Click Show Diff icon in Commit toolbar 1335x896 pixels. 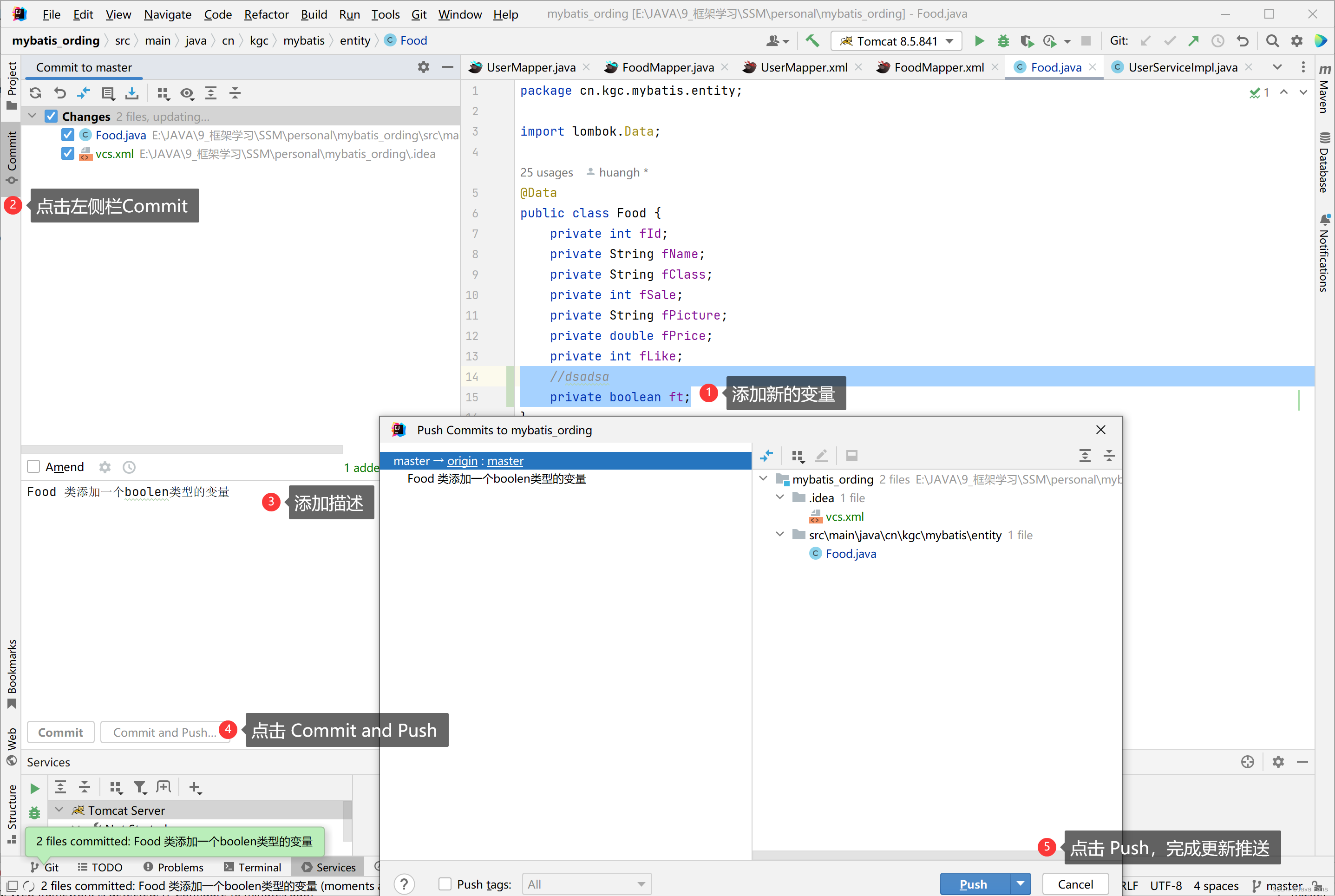click(x=84, y=93)
